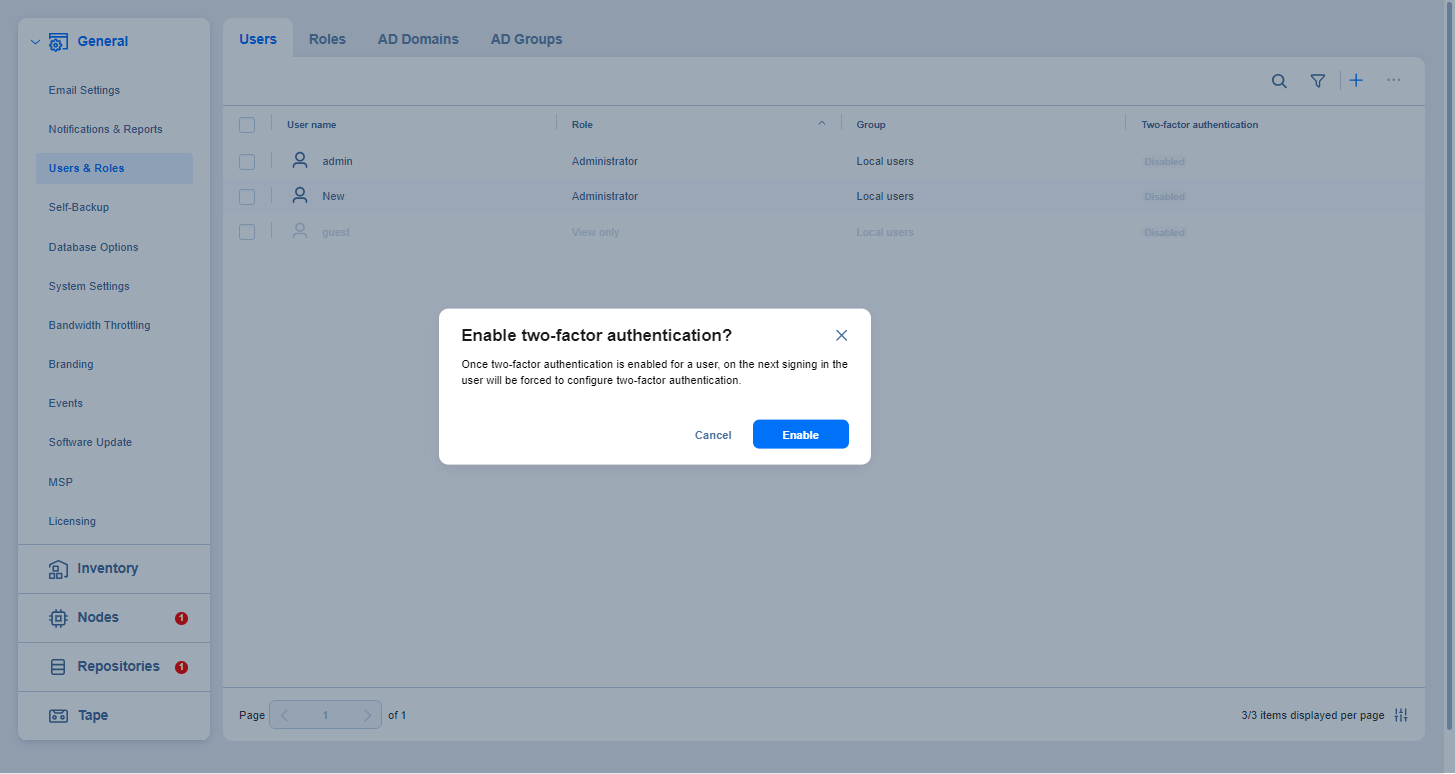The width and height of the screenshot is (1455, 774).
Task: Open the three-dot more options menu
Action: click(1393, 80)
